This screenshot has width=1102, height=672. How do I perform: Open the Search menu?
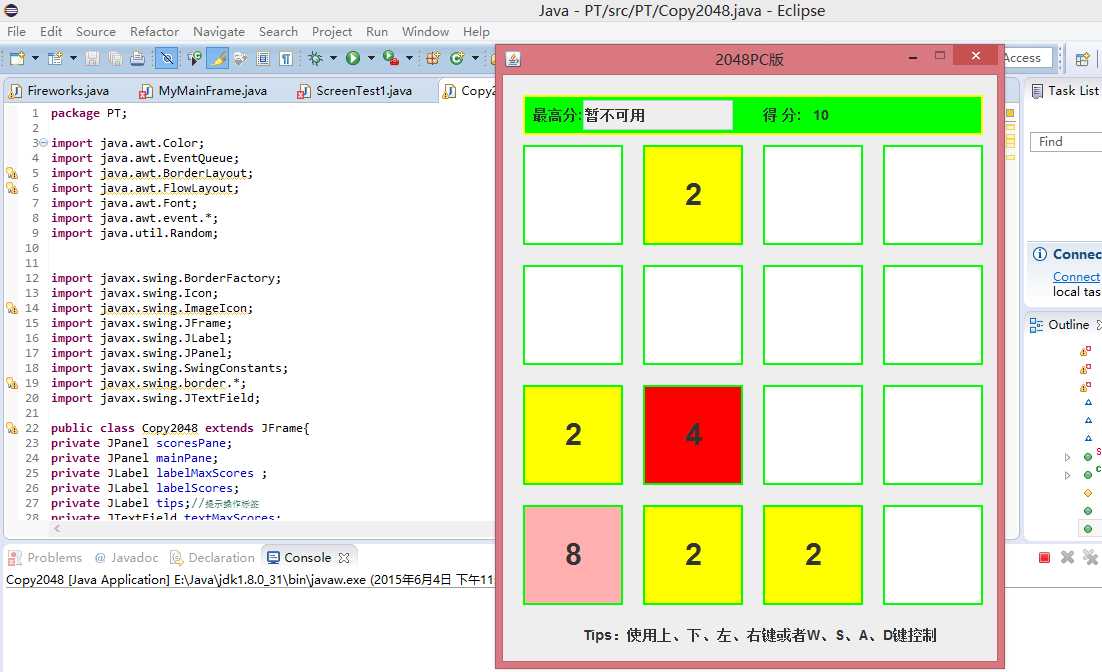coord(278,32)
